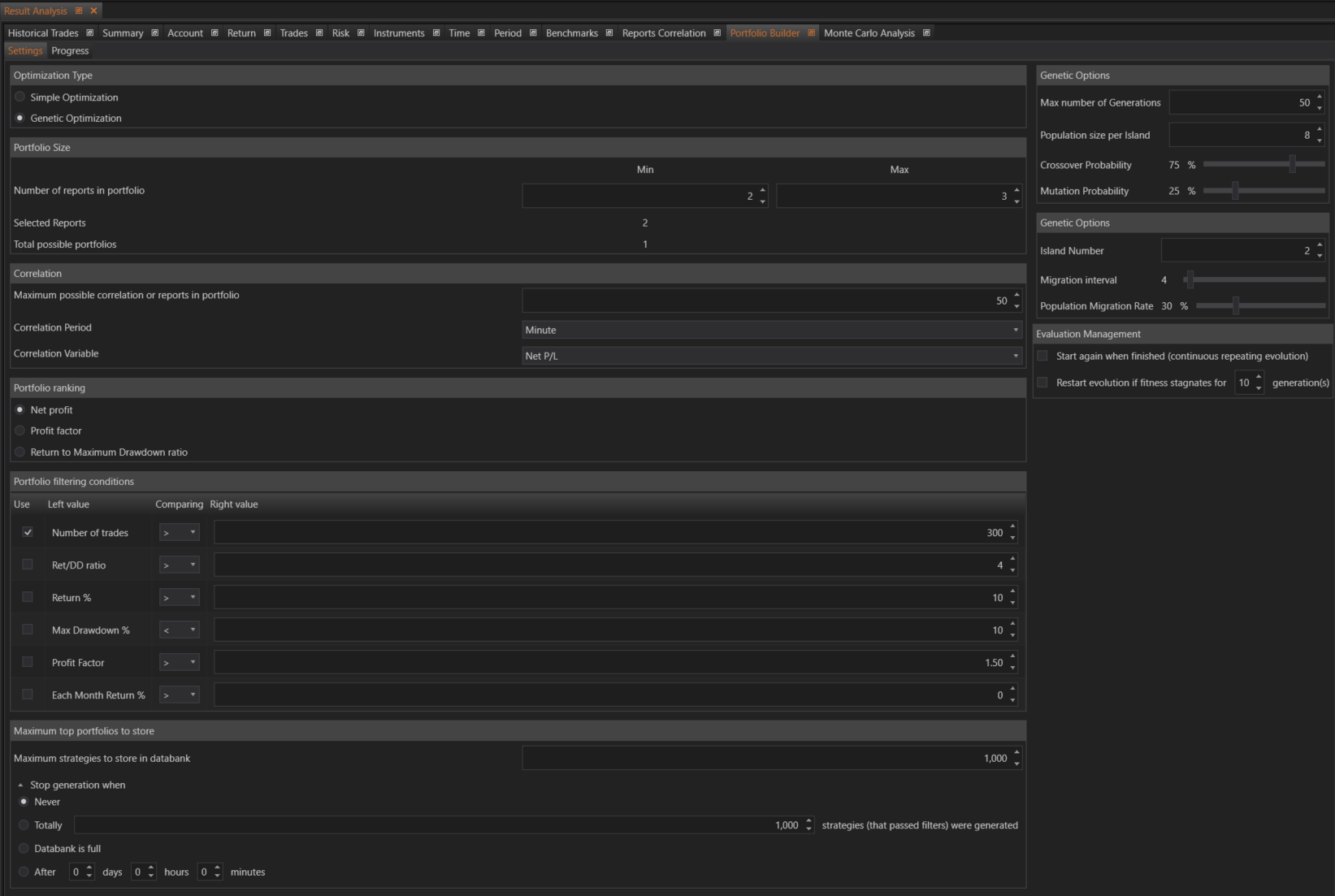
Task: Pop out the Monte Carlo Analysis tab
Action: pos(926,33)
